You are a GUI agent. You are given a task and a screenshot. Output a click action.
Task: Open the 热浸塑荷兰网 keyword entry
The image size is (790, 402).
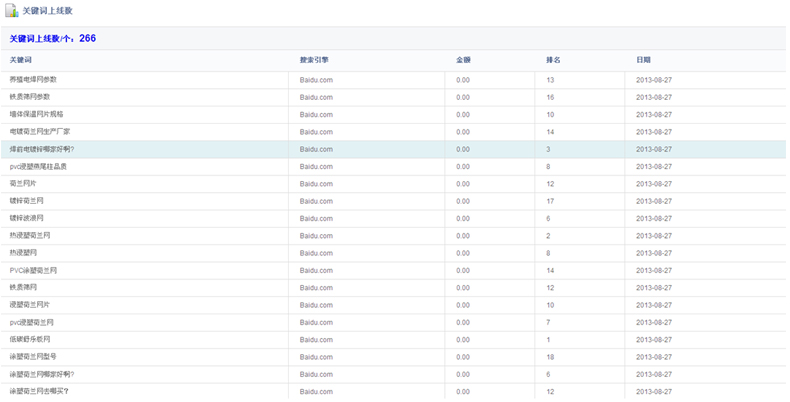tap(30, 235)
